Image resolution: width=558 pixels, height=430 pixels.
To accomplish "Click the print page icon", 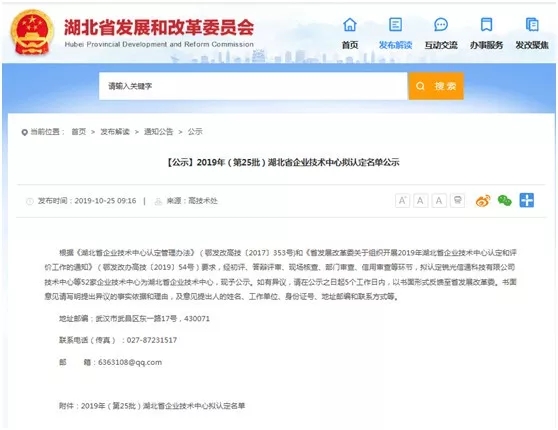I will (x=457, y=201).
